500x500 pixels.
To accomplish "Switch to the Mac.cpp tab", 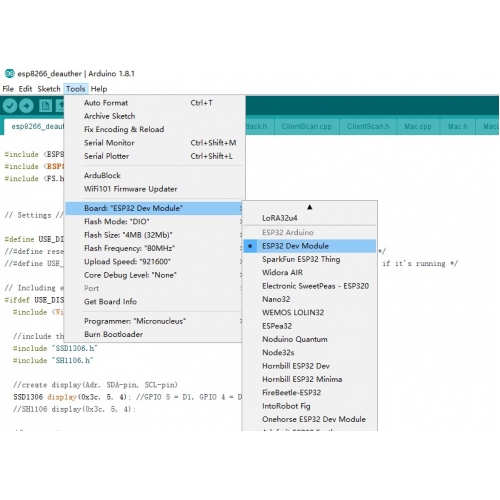I will point(418,127).
